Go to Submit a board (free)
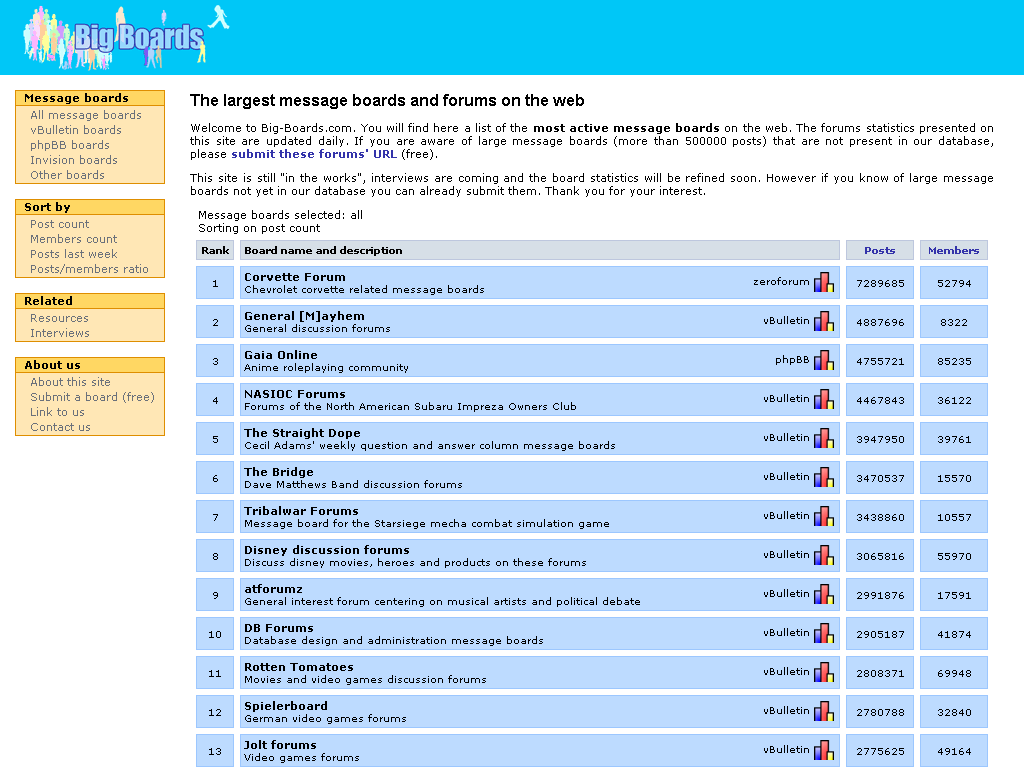Screen dimensions: 1024x768 pos(92,397)
